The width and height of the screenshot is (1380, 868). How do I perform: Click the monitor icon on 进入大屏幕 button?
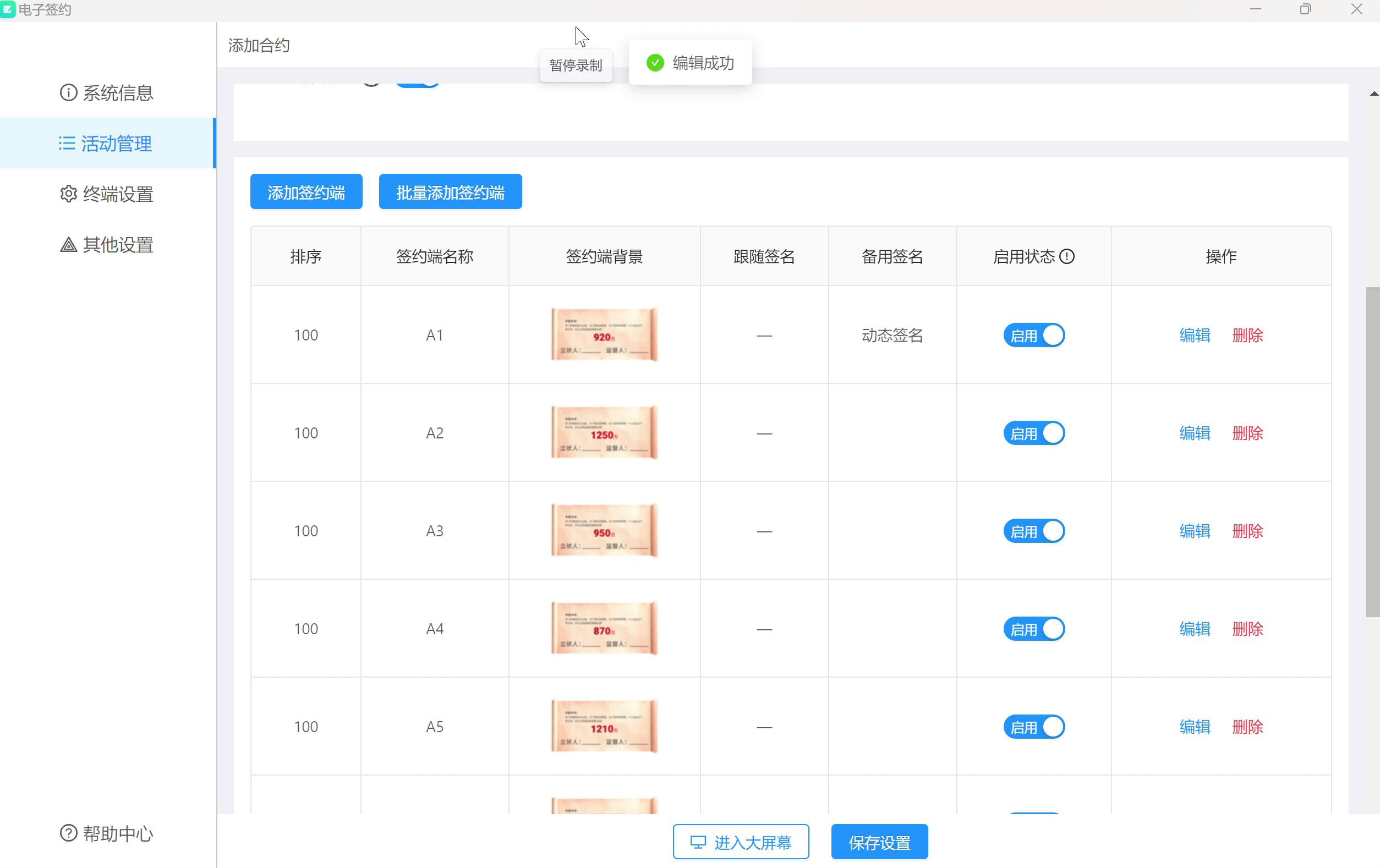(698, 842)
